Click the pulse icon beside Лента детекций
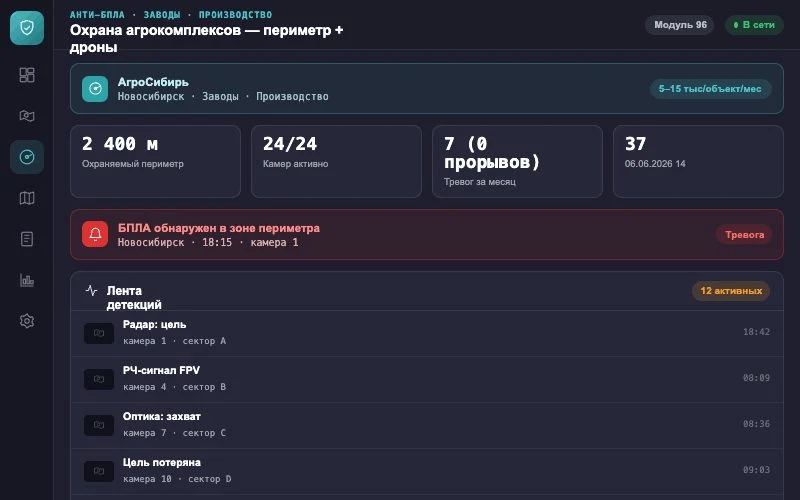The image size is (800, 500). point(91,290)
